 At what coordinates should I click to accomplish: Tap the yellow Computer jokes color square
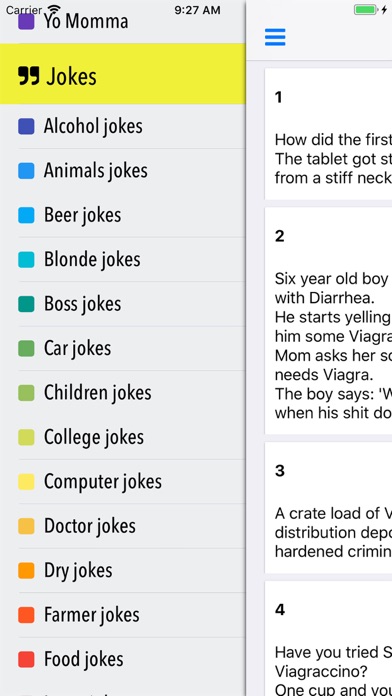click(26, 482)
